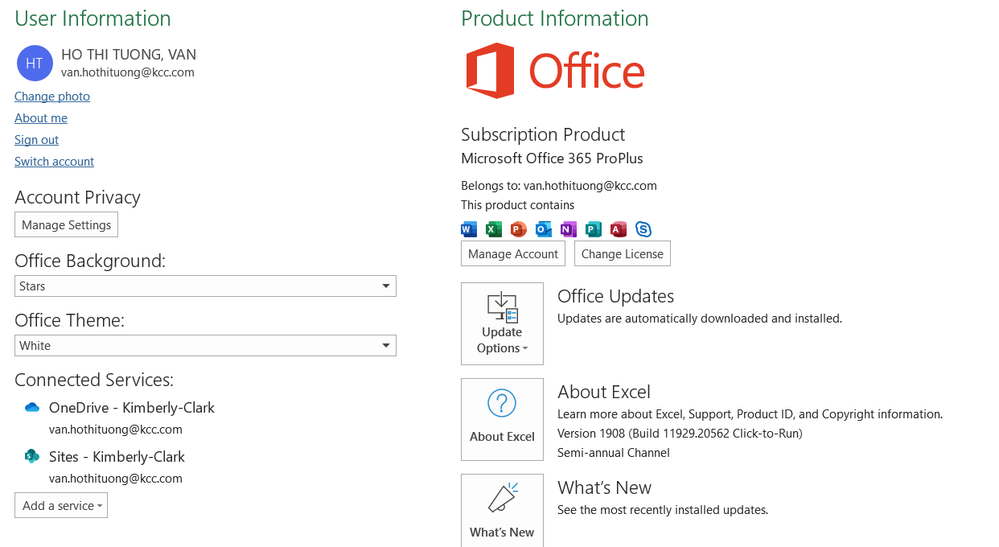The image size is (999, 547).
Task: Click the OneDrive - Kimberly-Clark service entry
Action: point(132,408)
